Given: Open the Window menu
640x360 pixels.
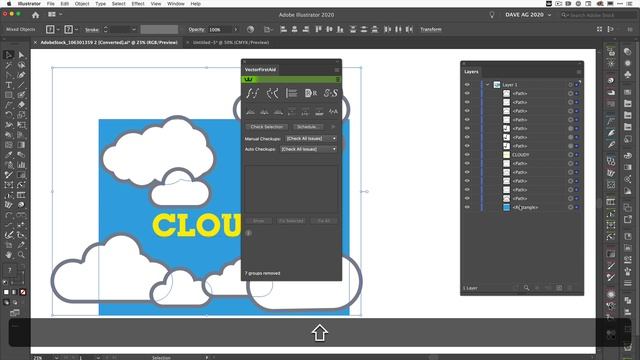Looking at the screenshot, I should point(176,4).
